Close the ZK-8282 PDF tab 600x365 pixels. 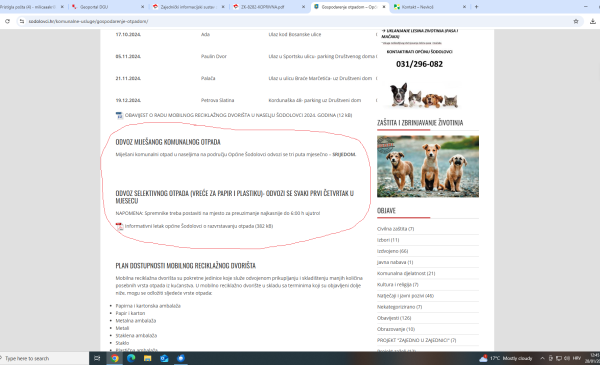click(x=303, y=7)
